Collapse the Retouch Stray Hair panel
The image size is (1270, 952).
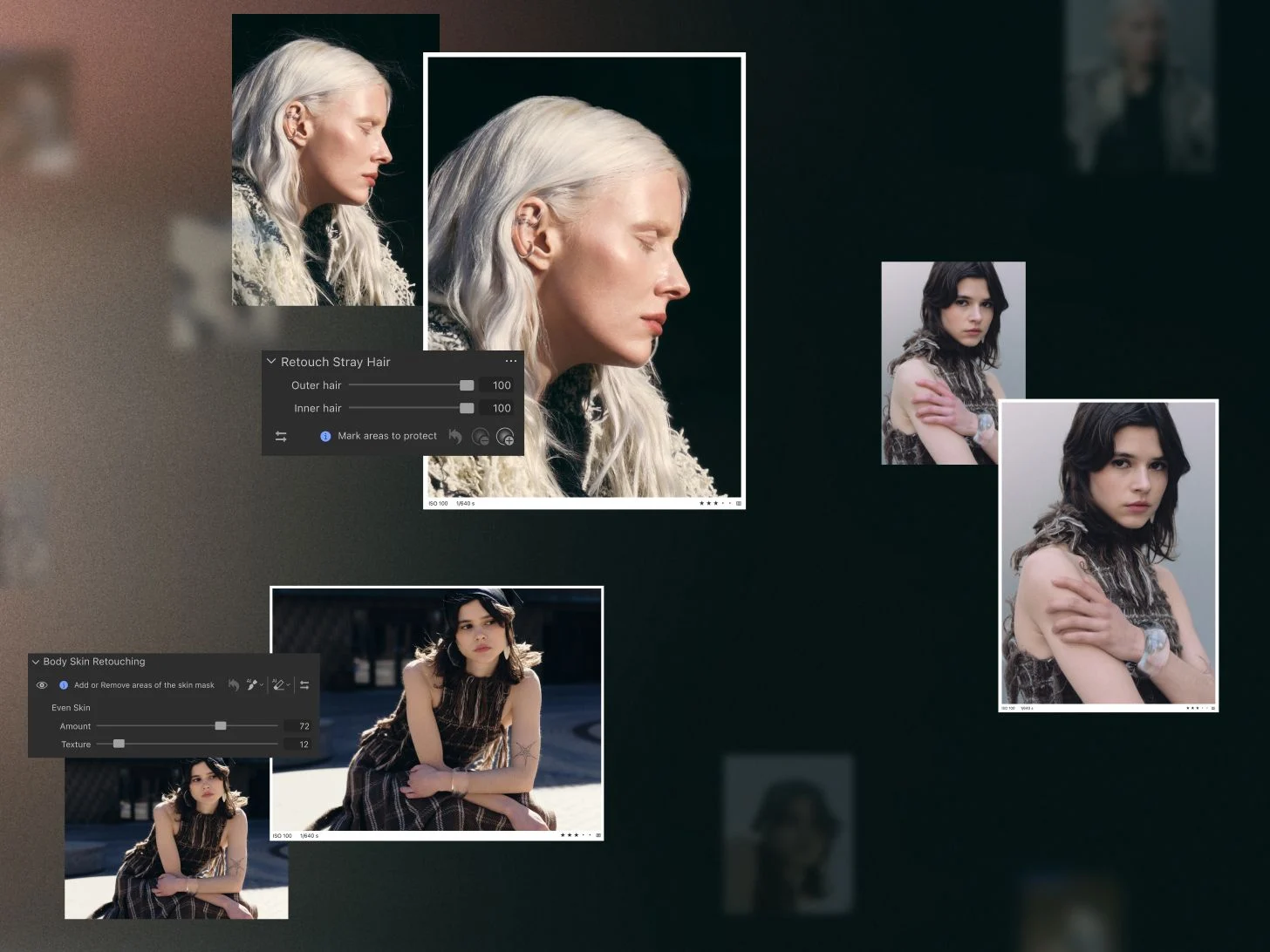pyautogui.click(x=271, y=361)
